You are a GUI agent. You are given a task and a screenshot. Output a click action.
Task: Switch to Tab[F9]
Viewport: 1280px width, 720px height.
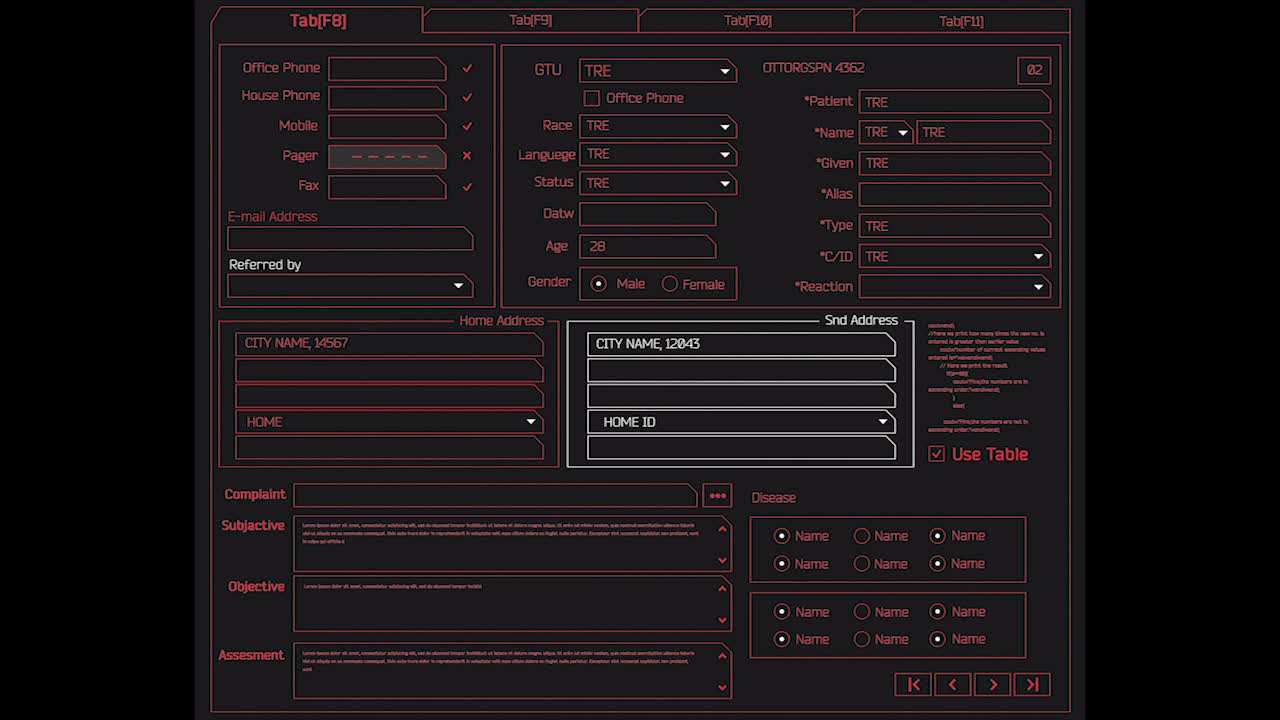530,20
